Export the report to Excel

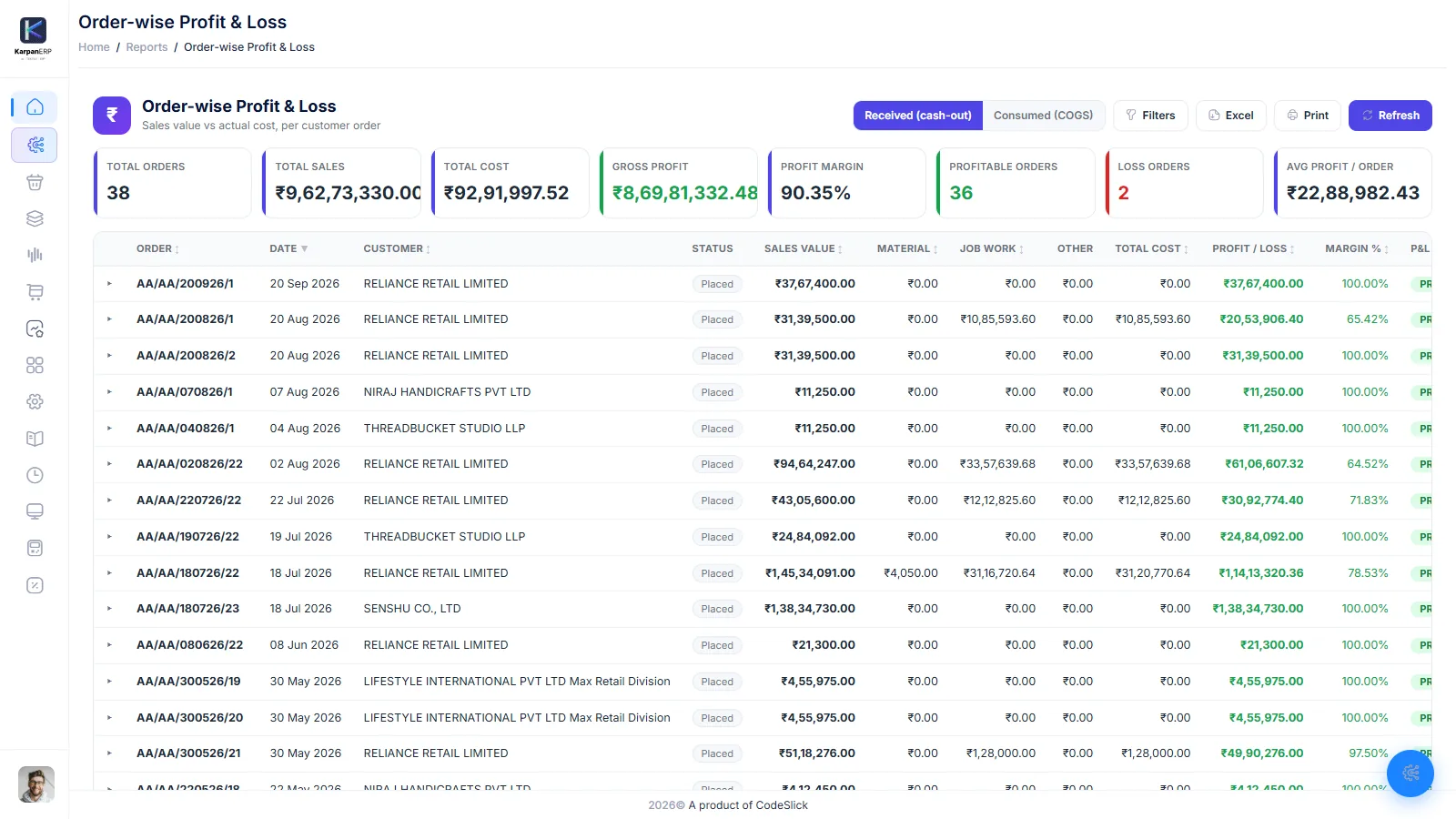(1230, 116)
